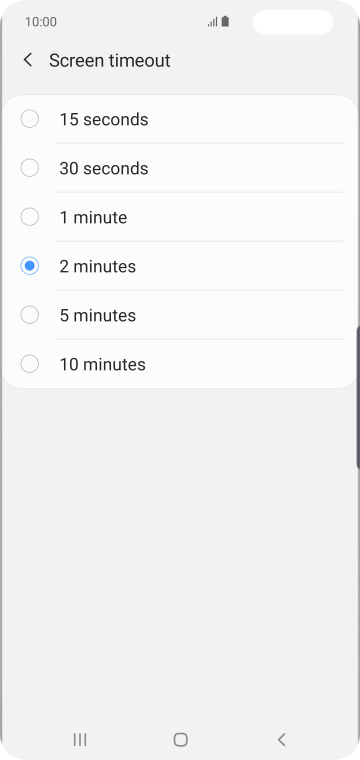This screenshot has height=760, width=360.
Task: Tap the 10:00 clock in the status bar
Action: click(41, 22)
